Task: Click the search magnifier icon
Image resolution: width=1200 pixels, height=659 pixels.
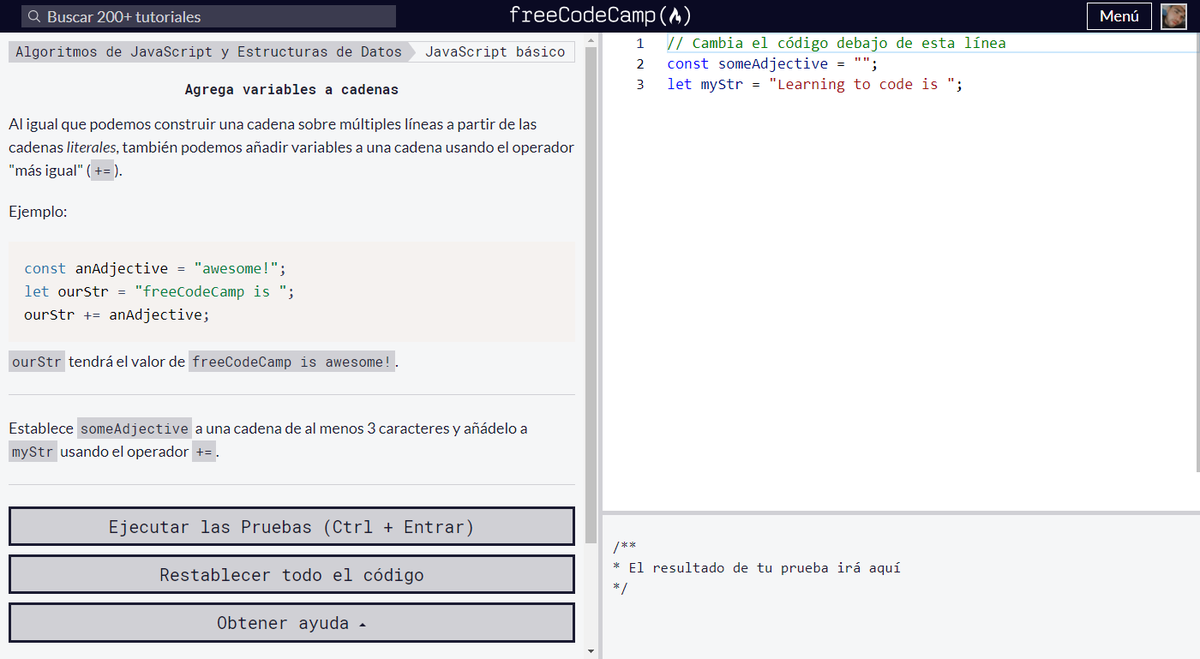Action: coord(34,17)
